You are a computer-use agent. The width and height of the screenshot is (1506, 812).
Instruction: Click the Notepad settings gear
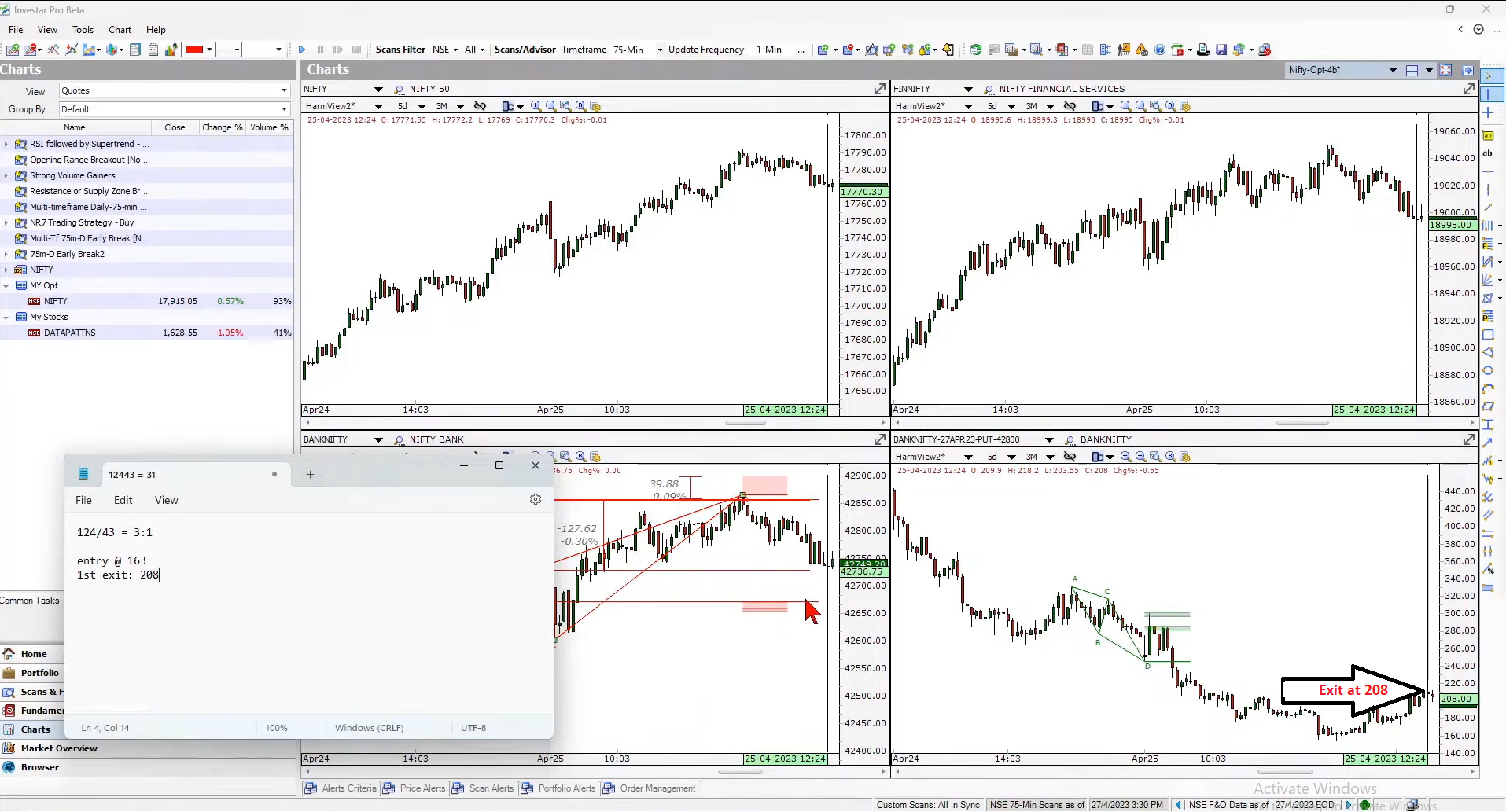coord(536,498)
